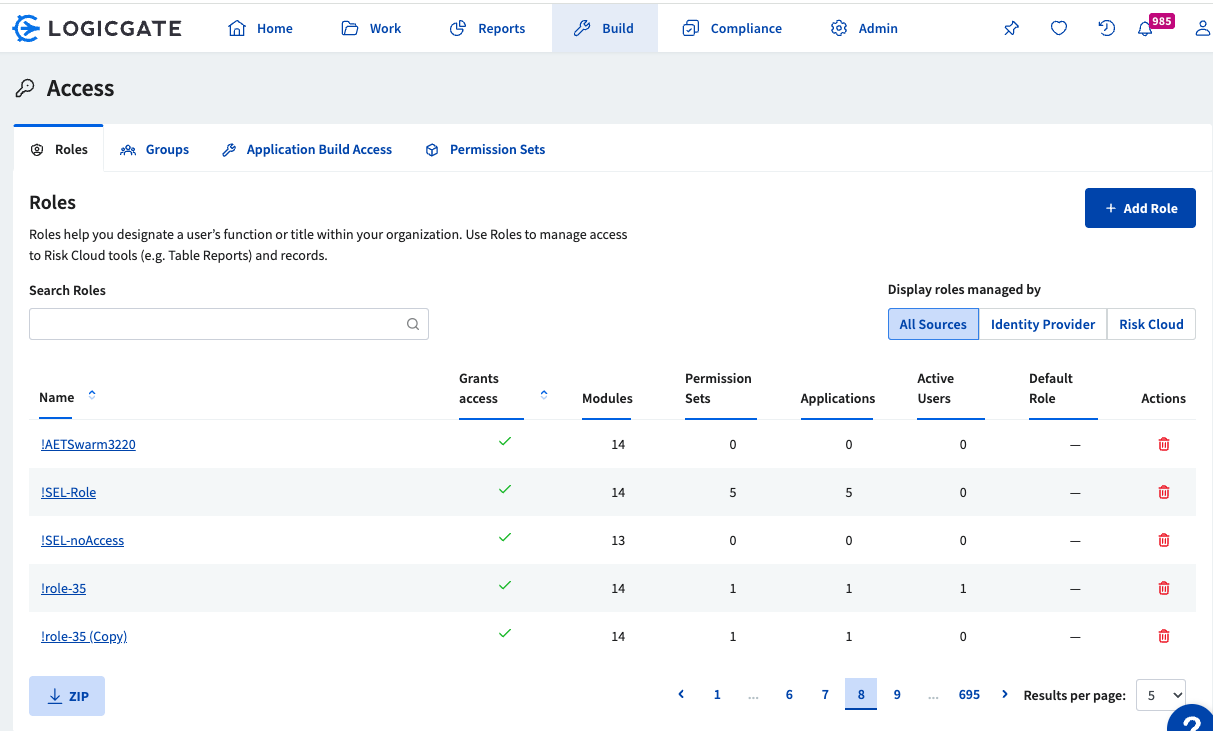The height and width of the screenshot is (731, 1213).
Task: Go to page 9
Action: pyautogui.click(x=897, y=694)
